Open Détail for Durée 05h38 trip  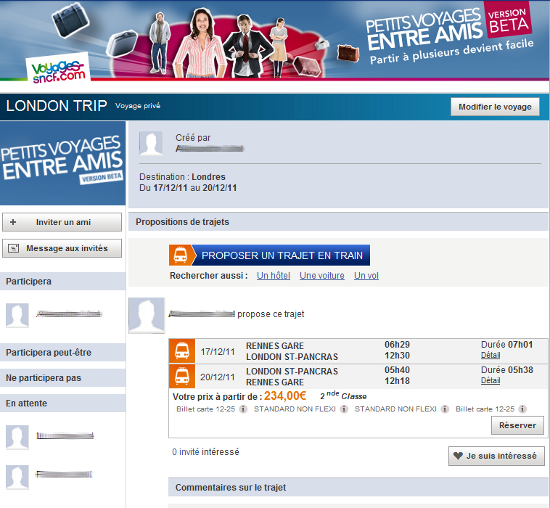pyautogui.click(x=490, y=381)
